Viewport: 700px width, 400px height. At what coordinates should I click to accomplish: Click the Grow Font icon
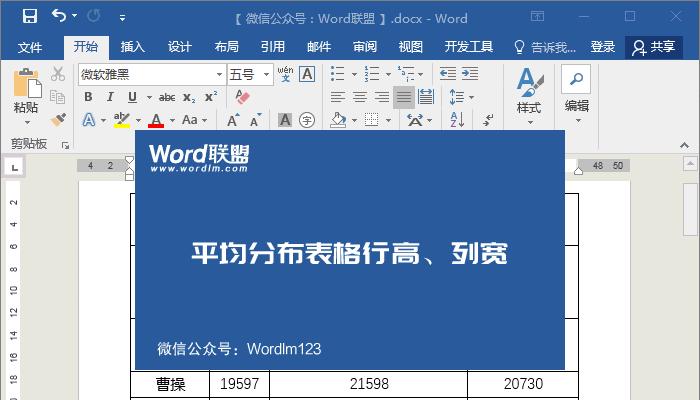pyautogui.click(x=233, y=120)
